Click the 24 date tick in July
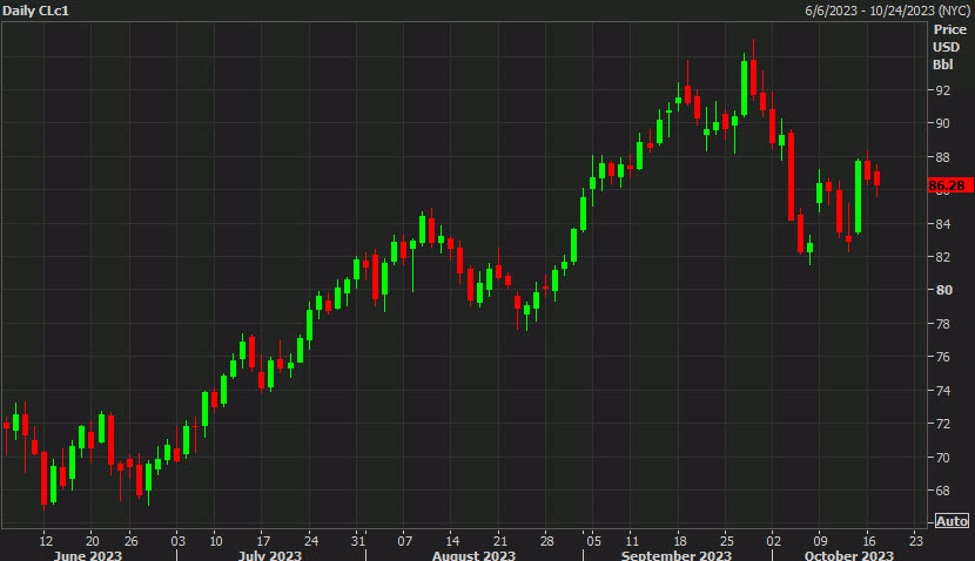The height and width of the screenshot is (561, 975). tap(310, 540)
